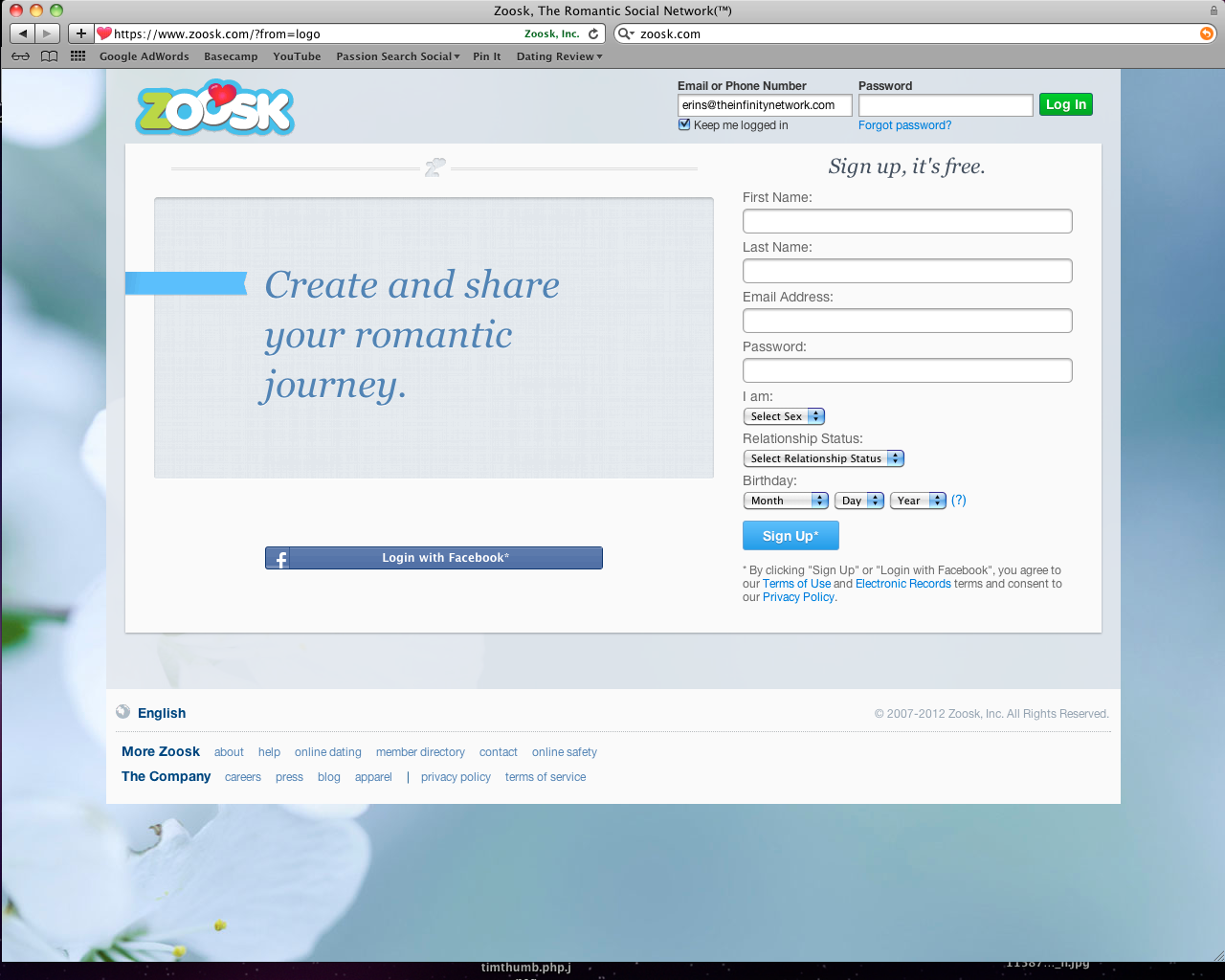Click the search magnifier icon in search field
This screenshot has height=980, width=1225.
pos(625,33)
